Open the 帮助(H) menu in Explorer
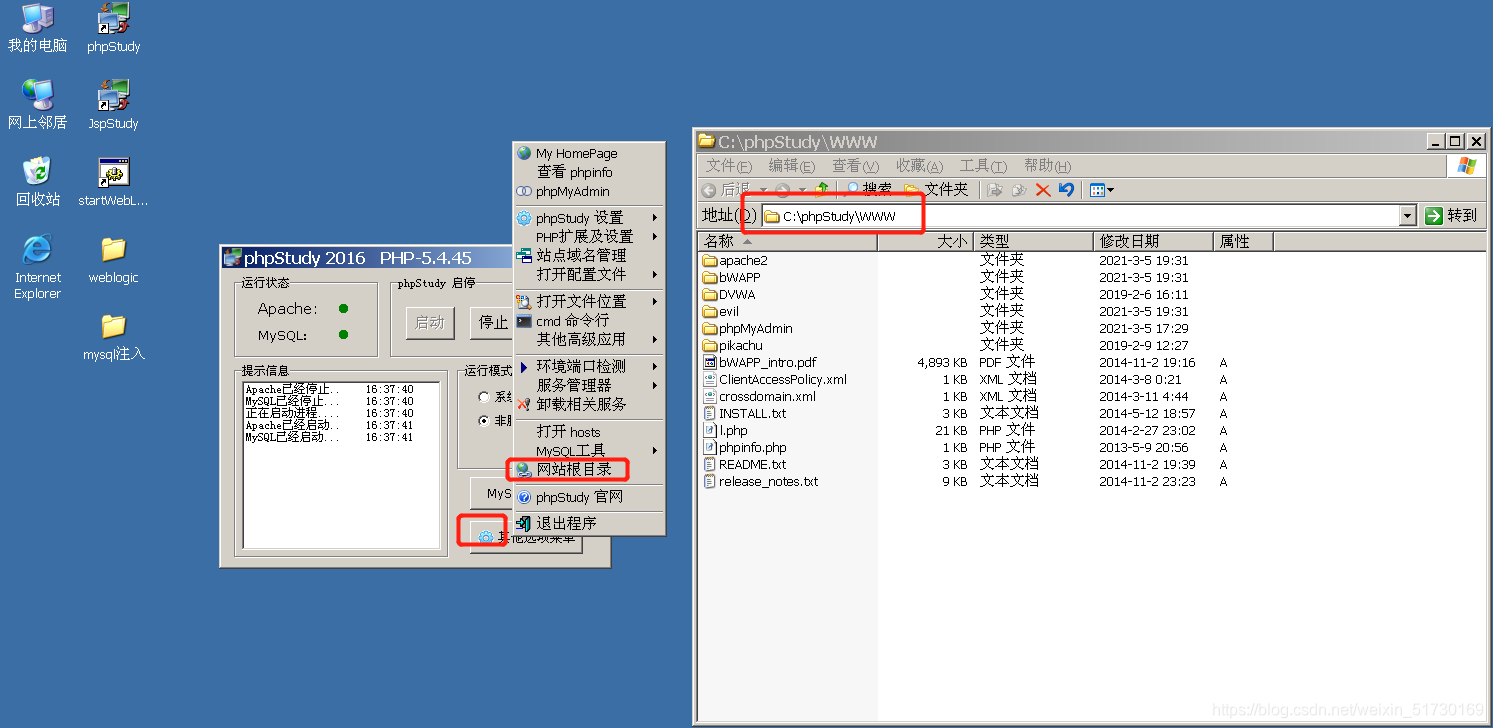 1047,166
